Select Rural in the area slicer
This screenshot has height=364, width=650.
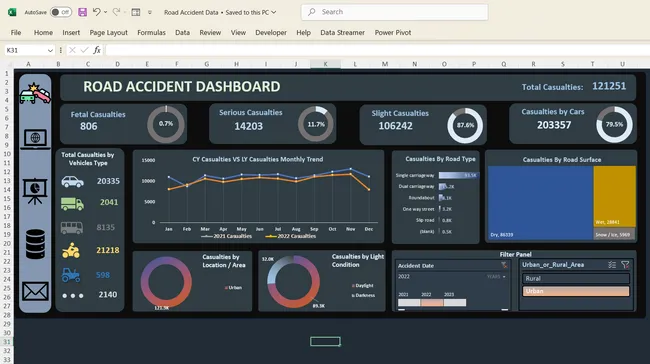click(x=576, y=278)
